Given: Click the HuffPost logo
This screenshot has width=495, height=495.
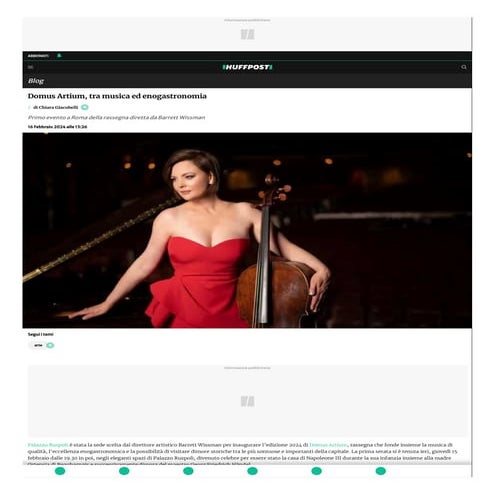Looking at the screenshot, I should (247, 67).
